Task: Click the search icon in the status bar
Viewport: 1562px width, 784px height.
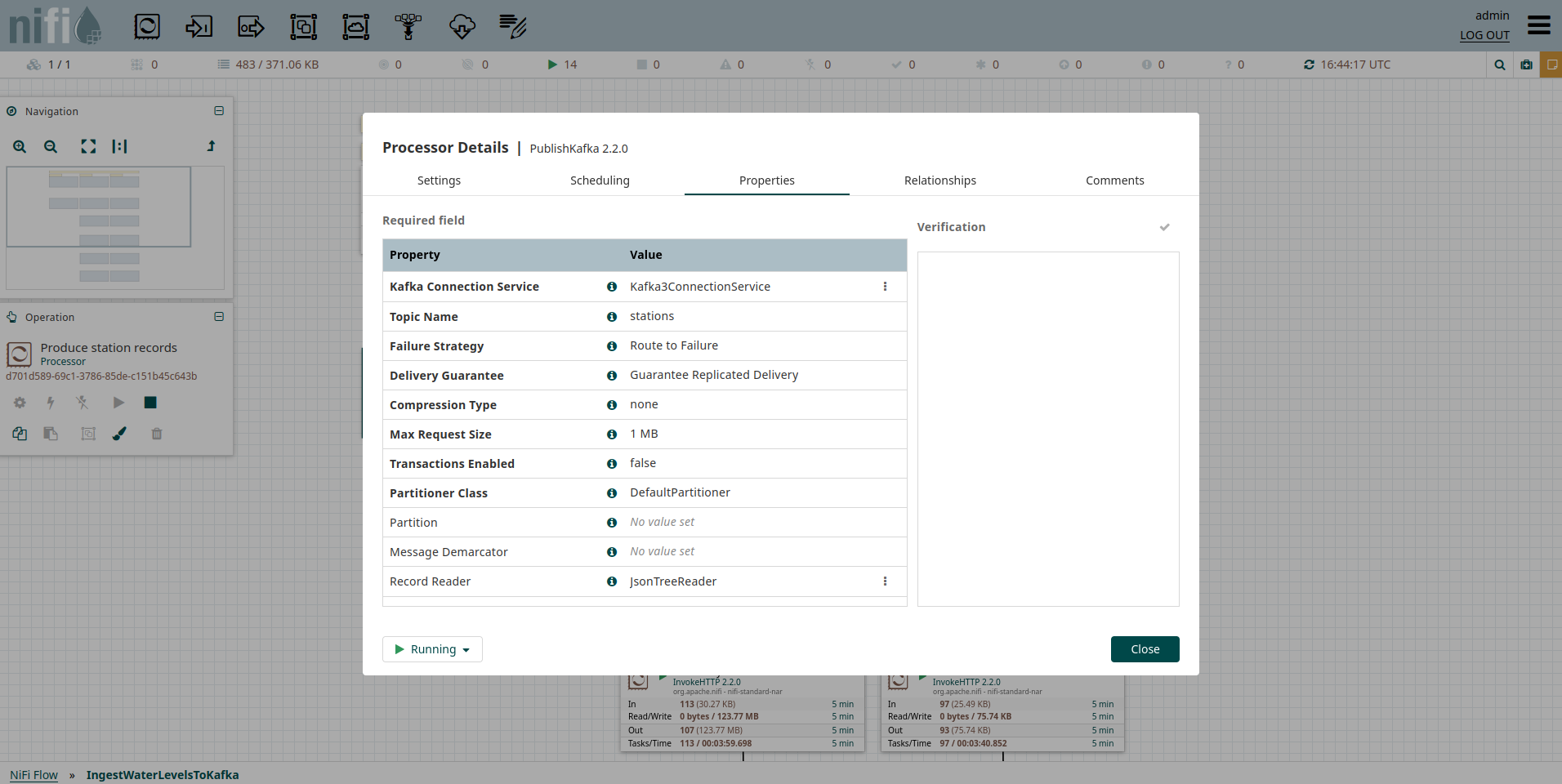Action: pos(1499,65)
